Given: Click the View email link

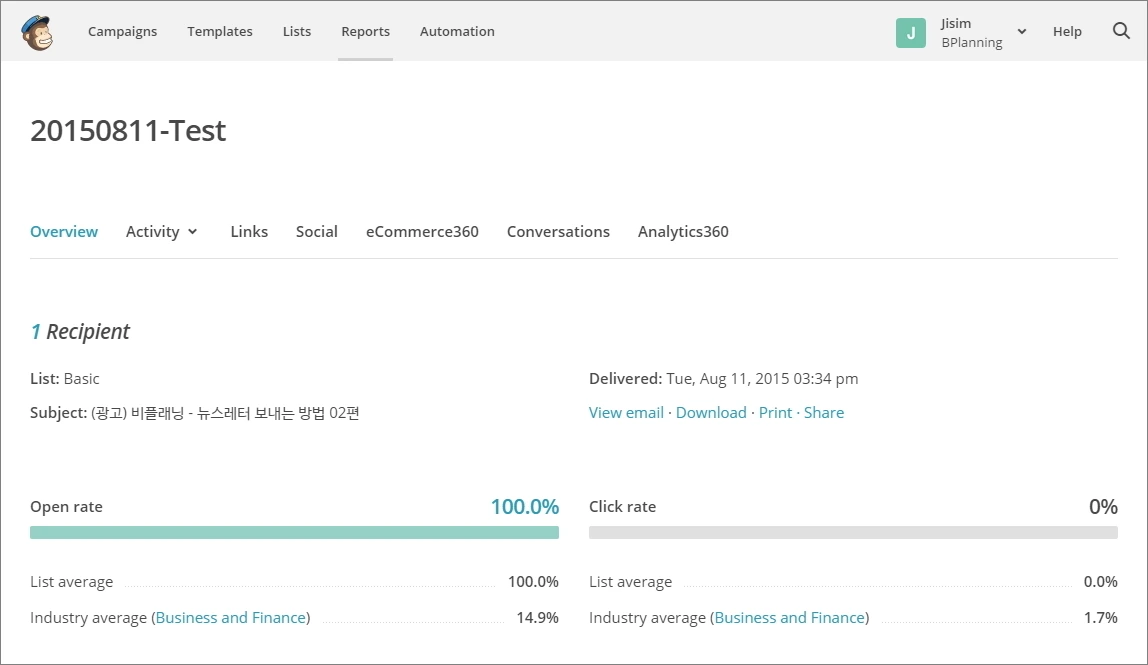Looking at the screenshot, I should (626, 413).
